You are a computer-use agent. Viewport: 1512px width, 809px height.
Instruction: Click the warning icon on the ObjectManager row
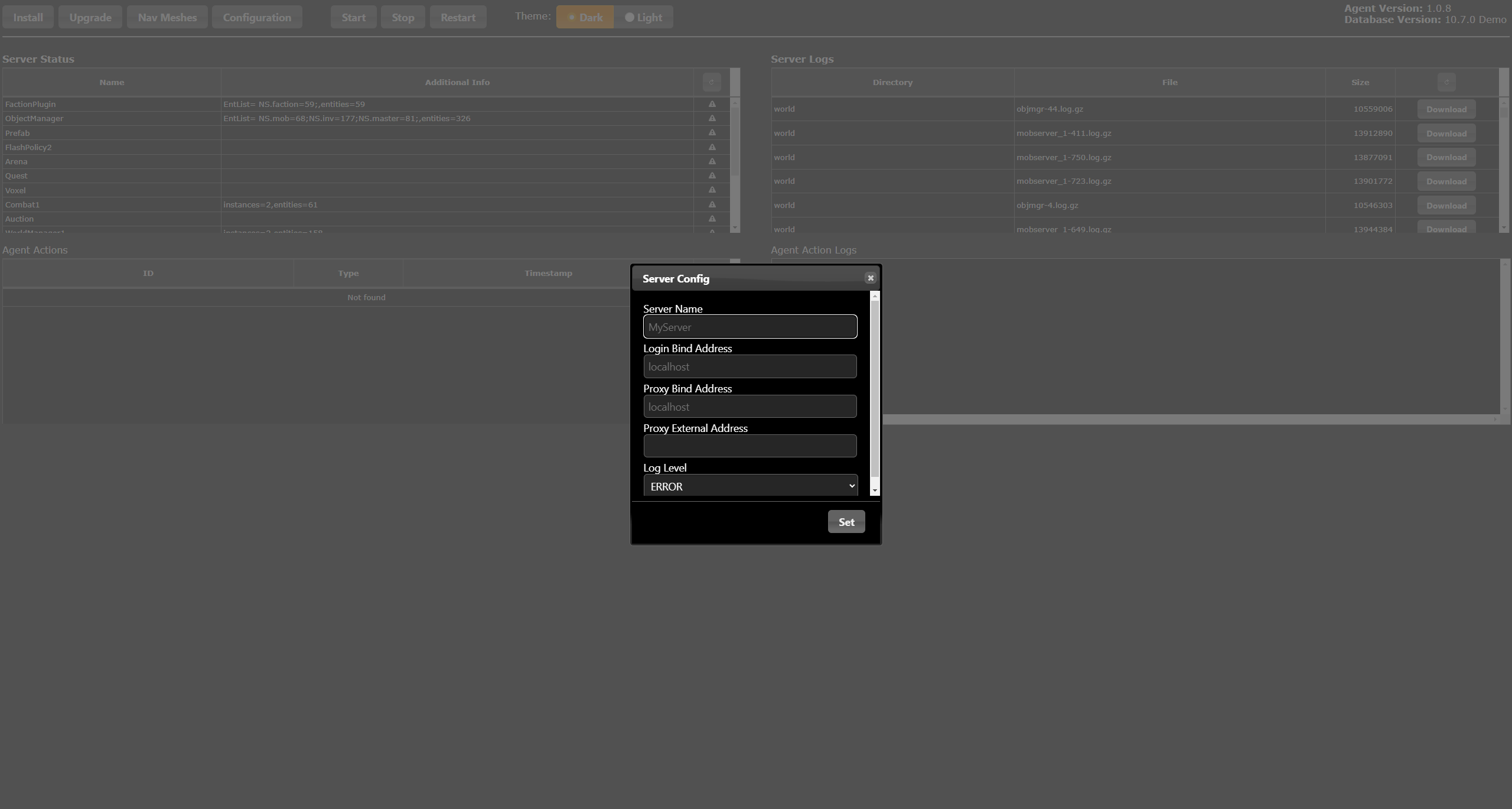click(x=712, y=118)
